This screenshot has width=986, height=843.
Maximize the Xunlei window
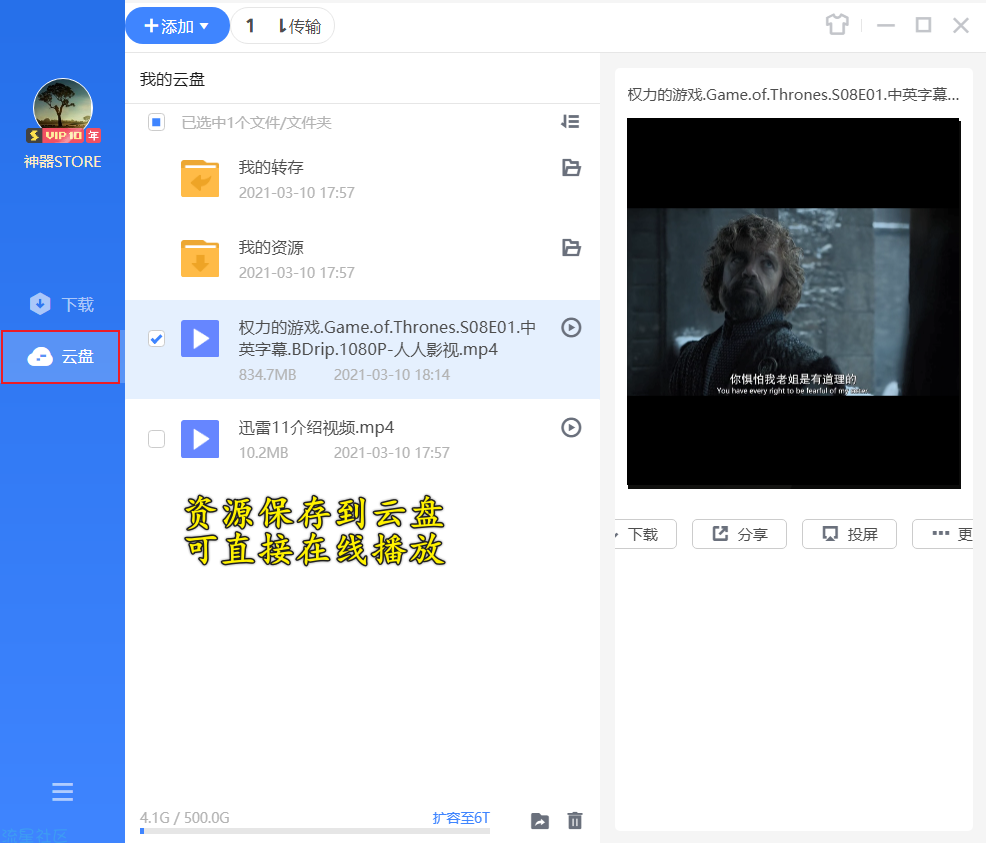click(x=923, y=25)
